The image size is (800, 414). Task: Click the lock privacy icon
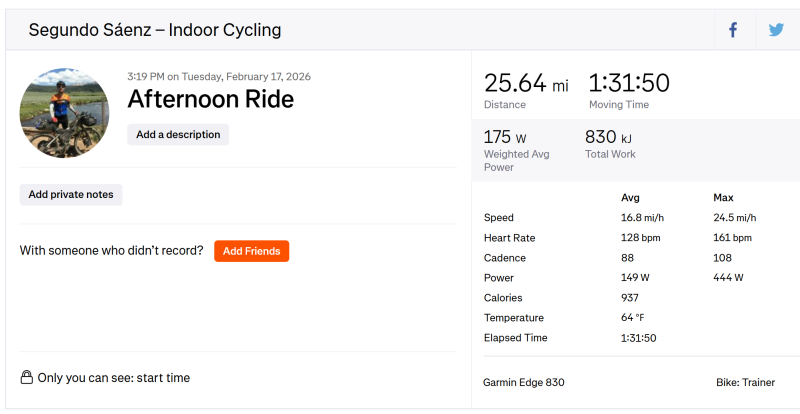27,377
